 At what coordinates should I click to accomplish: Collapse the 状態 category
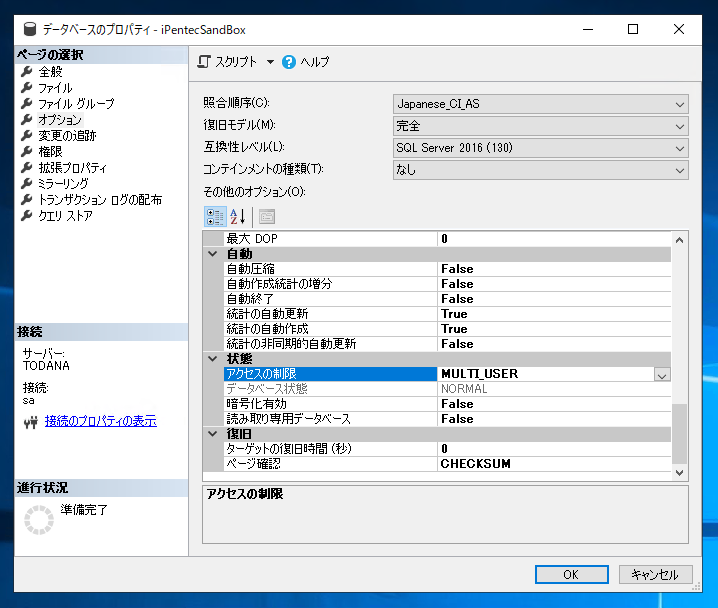(213, 358)
